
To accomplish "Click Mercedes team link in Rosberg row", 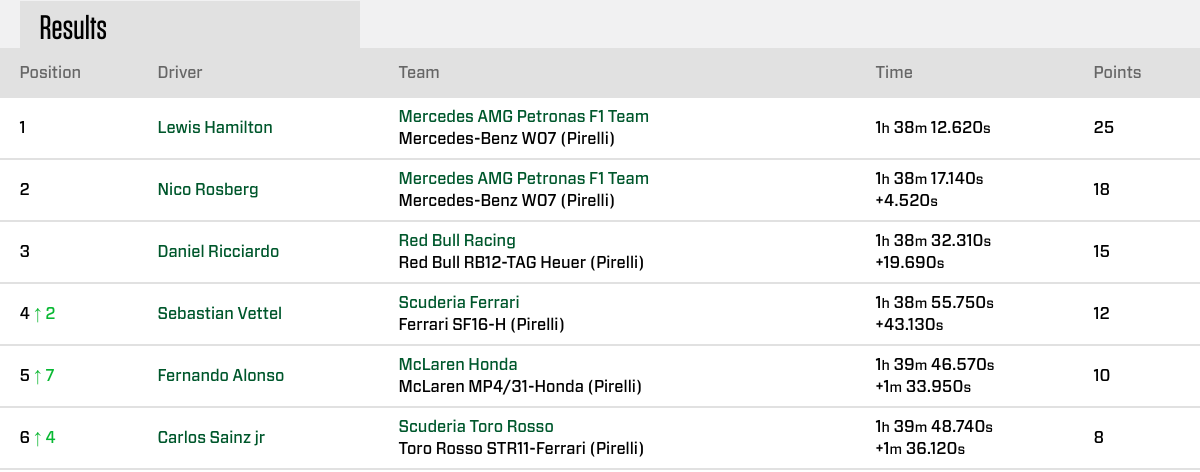I will click(x=523, y=178).
